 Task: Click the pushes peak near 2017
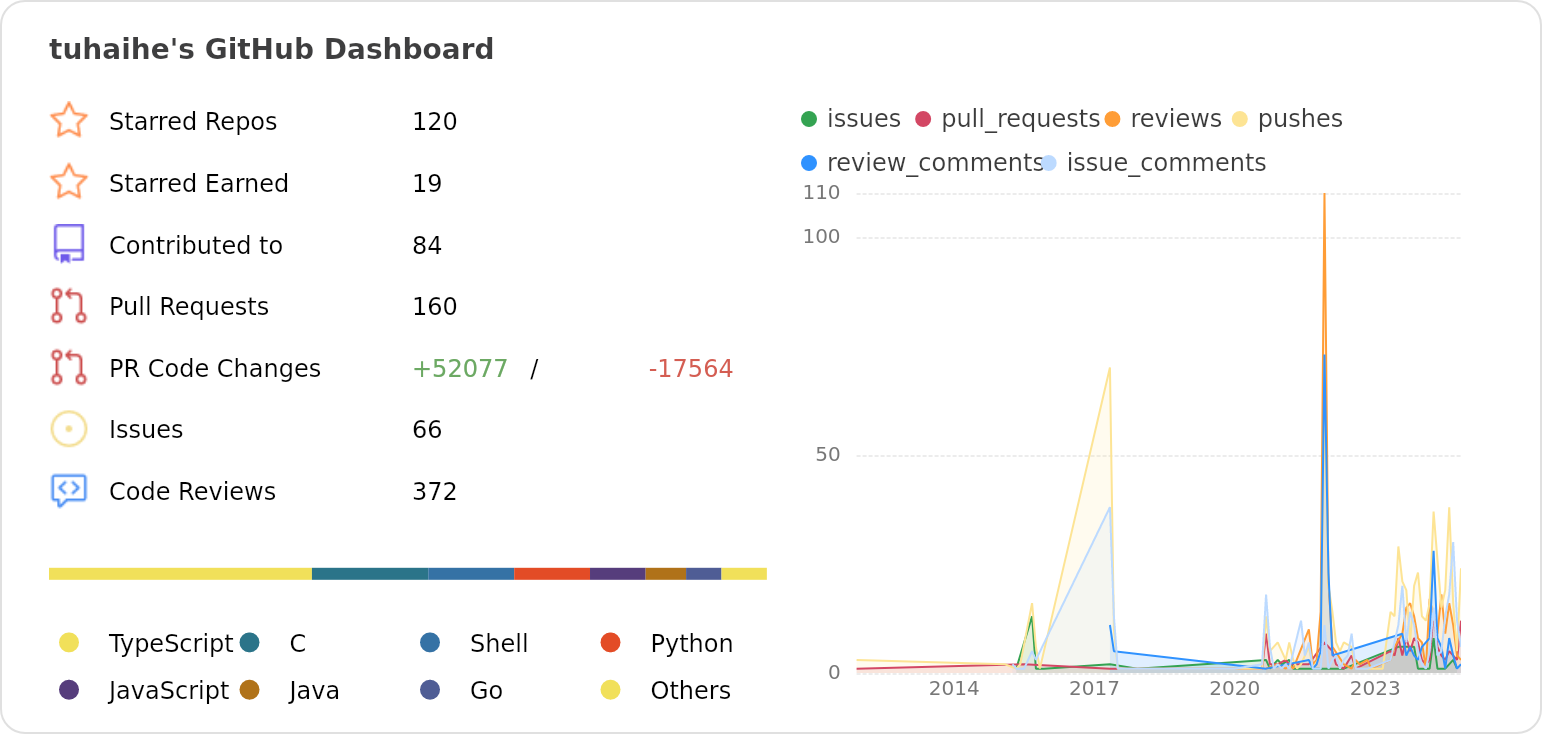point(1110,368)
